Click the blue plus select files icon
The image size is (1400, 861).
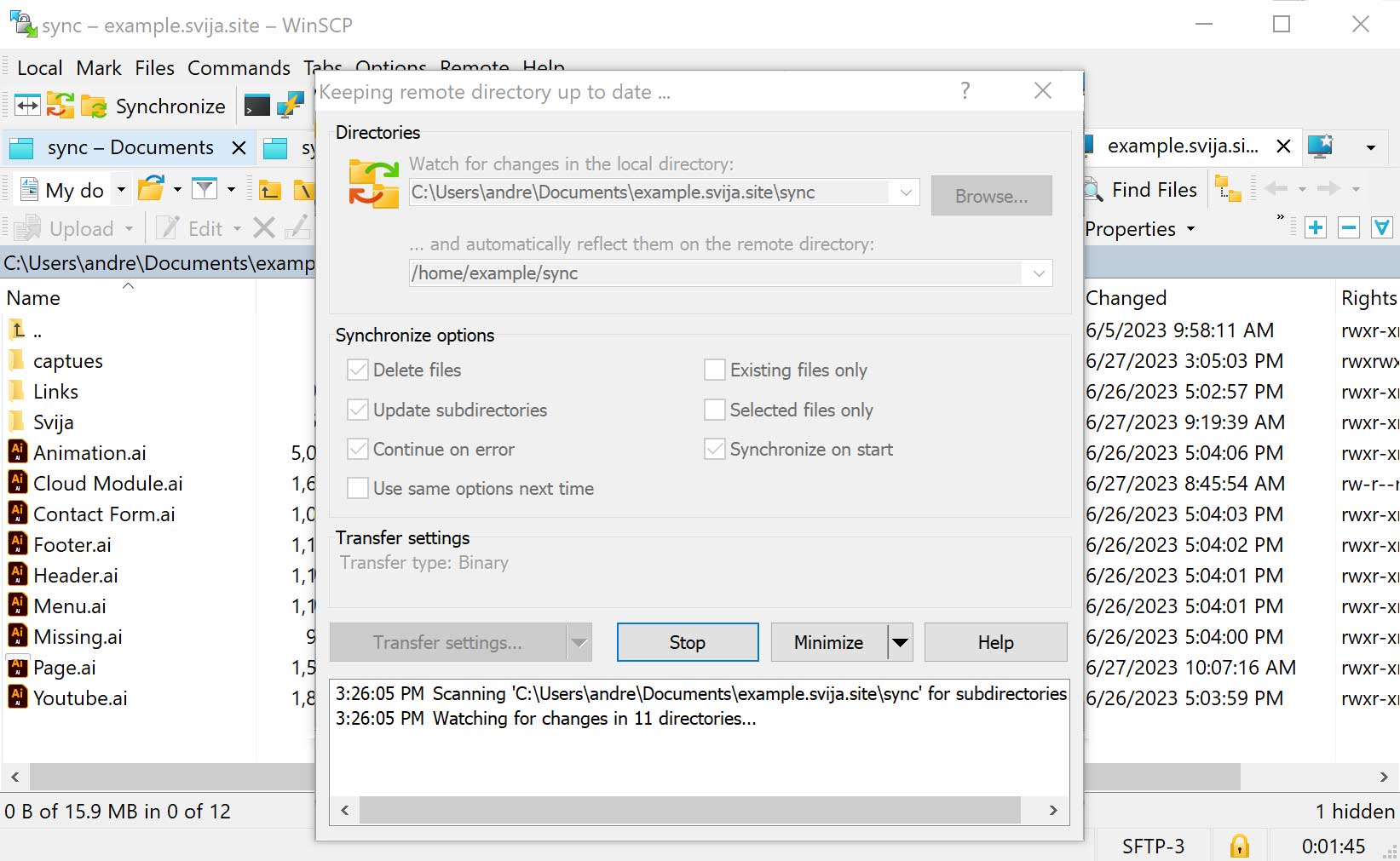(x=1316, y=227)
